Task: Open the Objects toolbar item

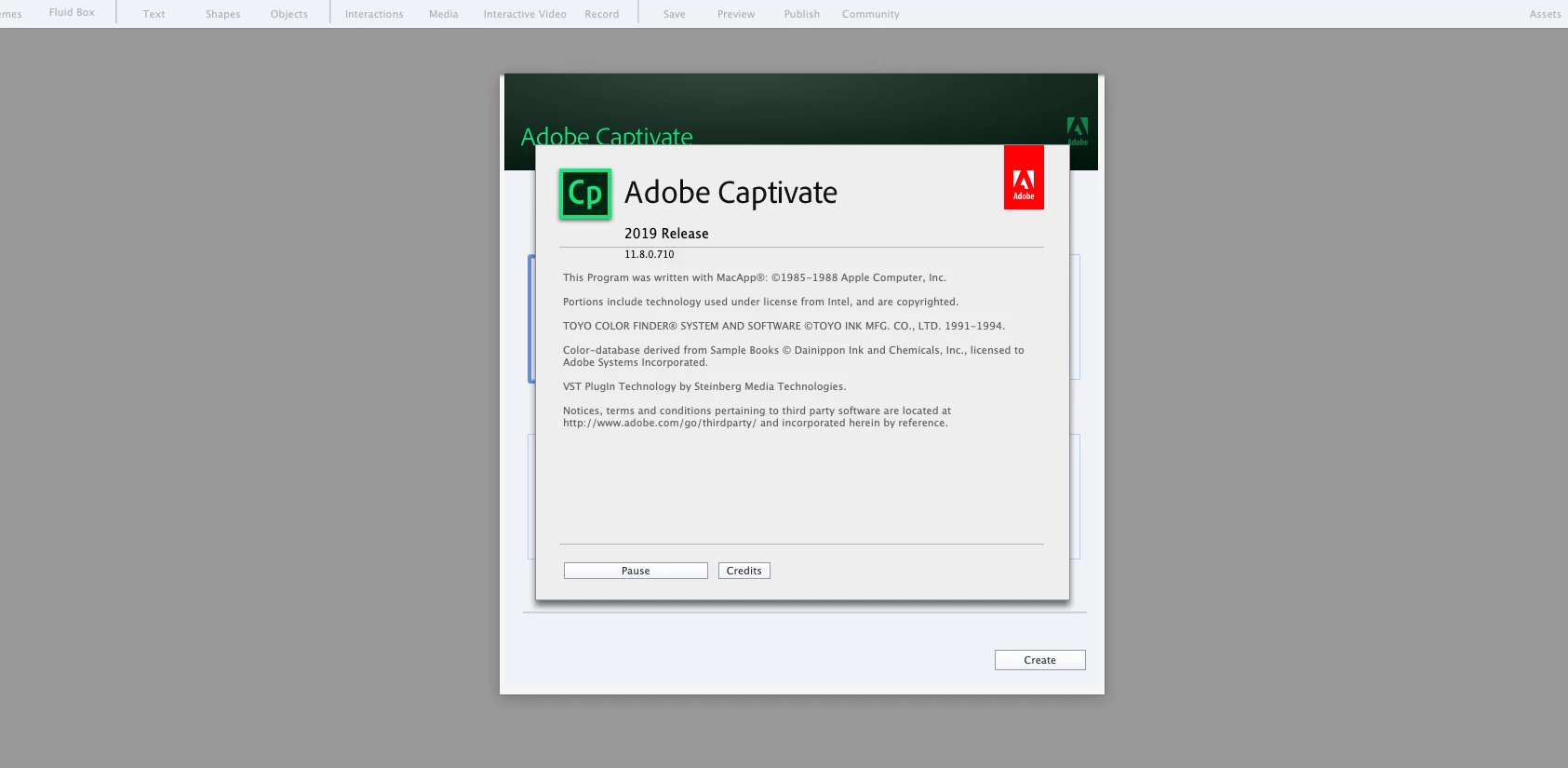Action: point(288,14)
